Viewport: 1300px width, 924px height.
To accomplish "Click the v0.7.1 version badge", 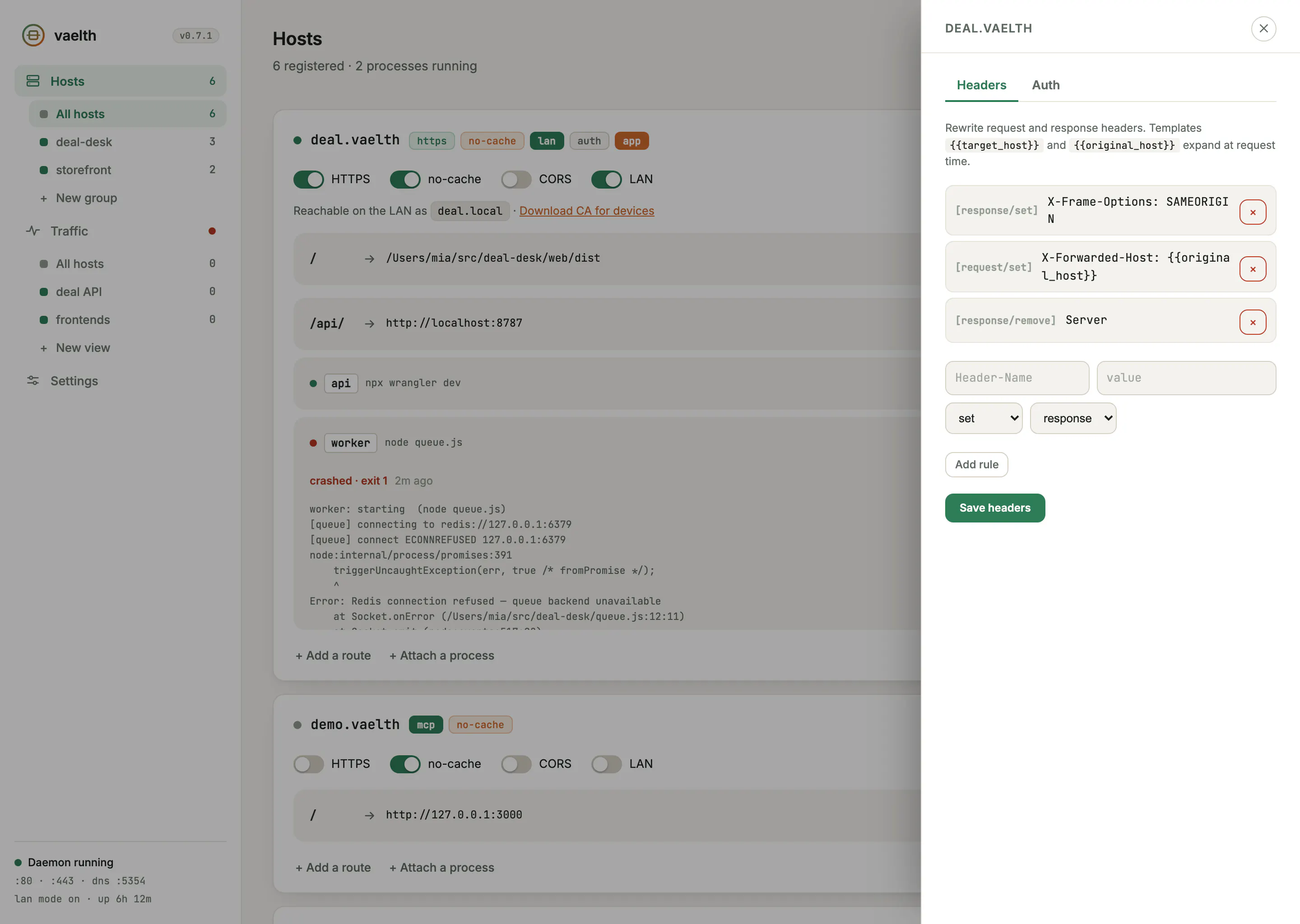I will click(195, 35).
